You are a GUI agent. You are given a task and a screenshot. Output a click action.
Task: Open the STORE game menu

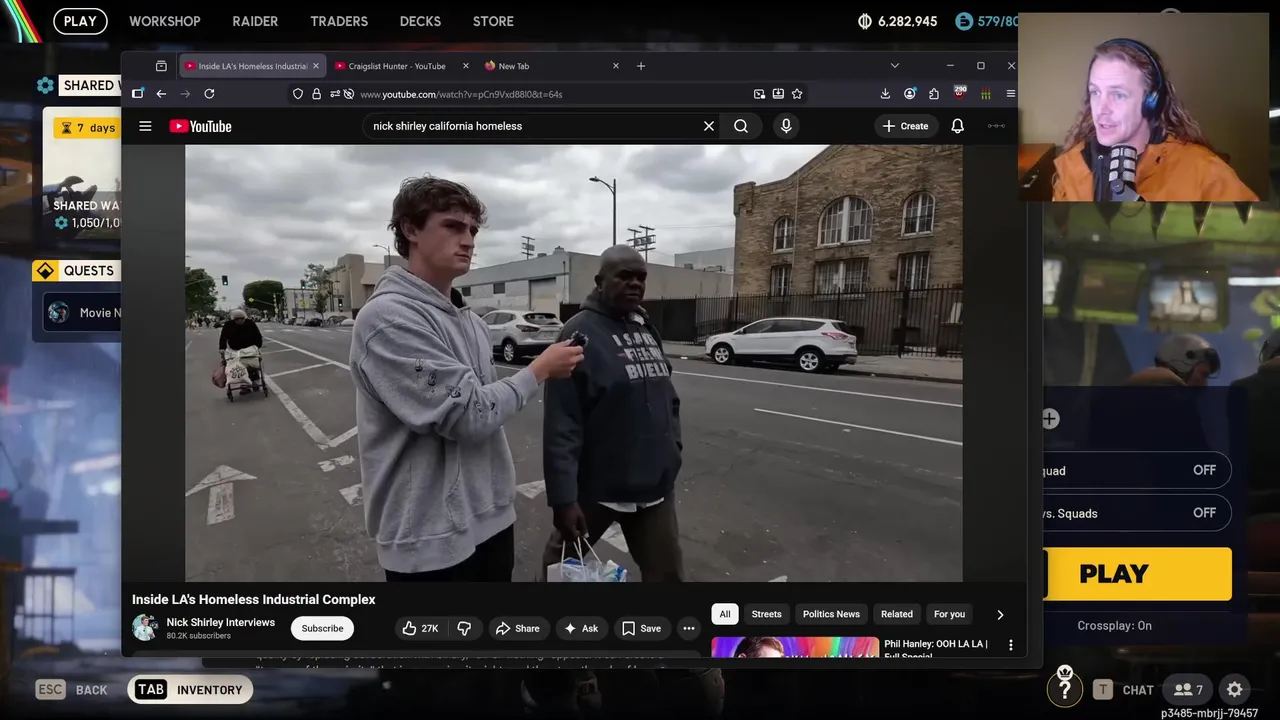493,21
